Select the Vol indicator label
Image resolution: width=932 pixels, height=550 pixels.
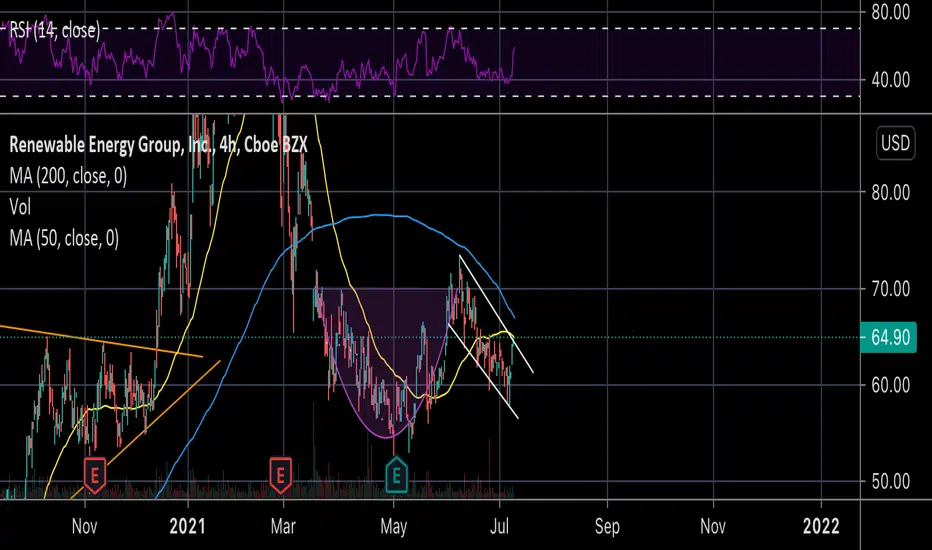coord(20,207)
